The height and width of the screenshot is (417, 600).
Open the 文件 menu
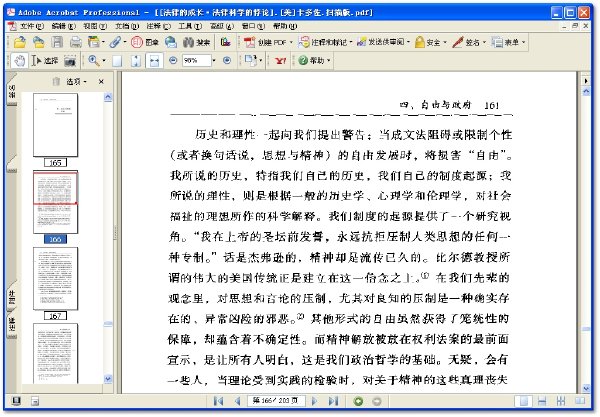coord(31,26)
